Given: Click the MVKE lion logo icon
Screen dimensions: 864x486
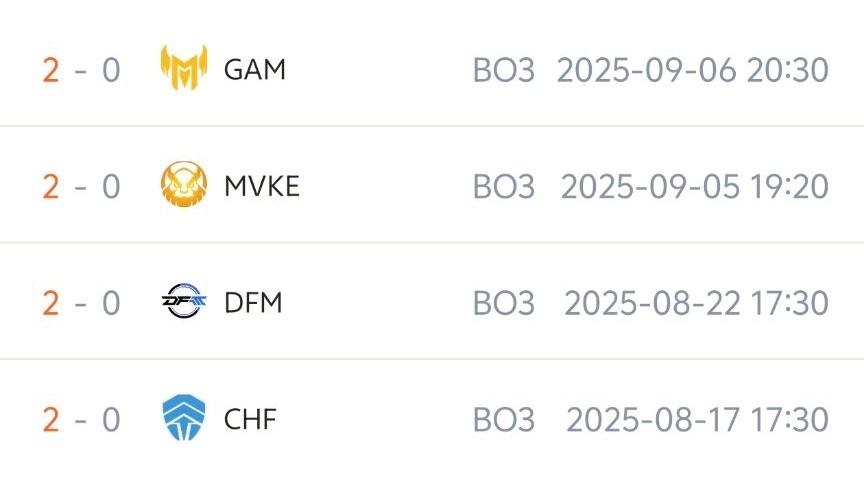Looking at the screenshot, I should (184, 186).
